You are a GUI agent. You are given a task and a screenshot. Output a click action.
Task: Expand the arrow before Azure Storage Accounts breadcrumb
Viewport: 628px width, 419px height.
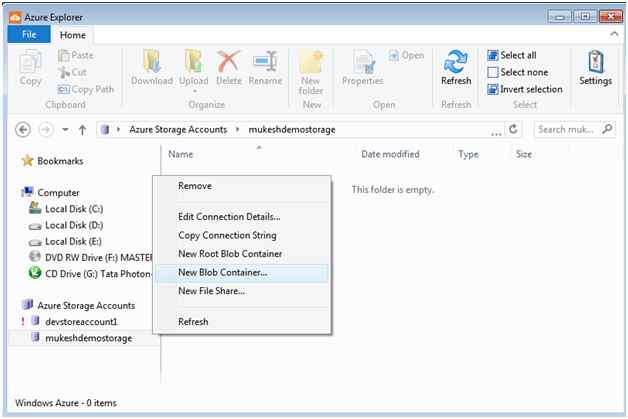(x=118, y=129)
